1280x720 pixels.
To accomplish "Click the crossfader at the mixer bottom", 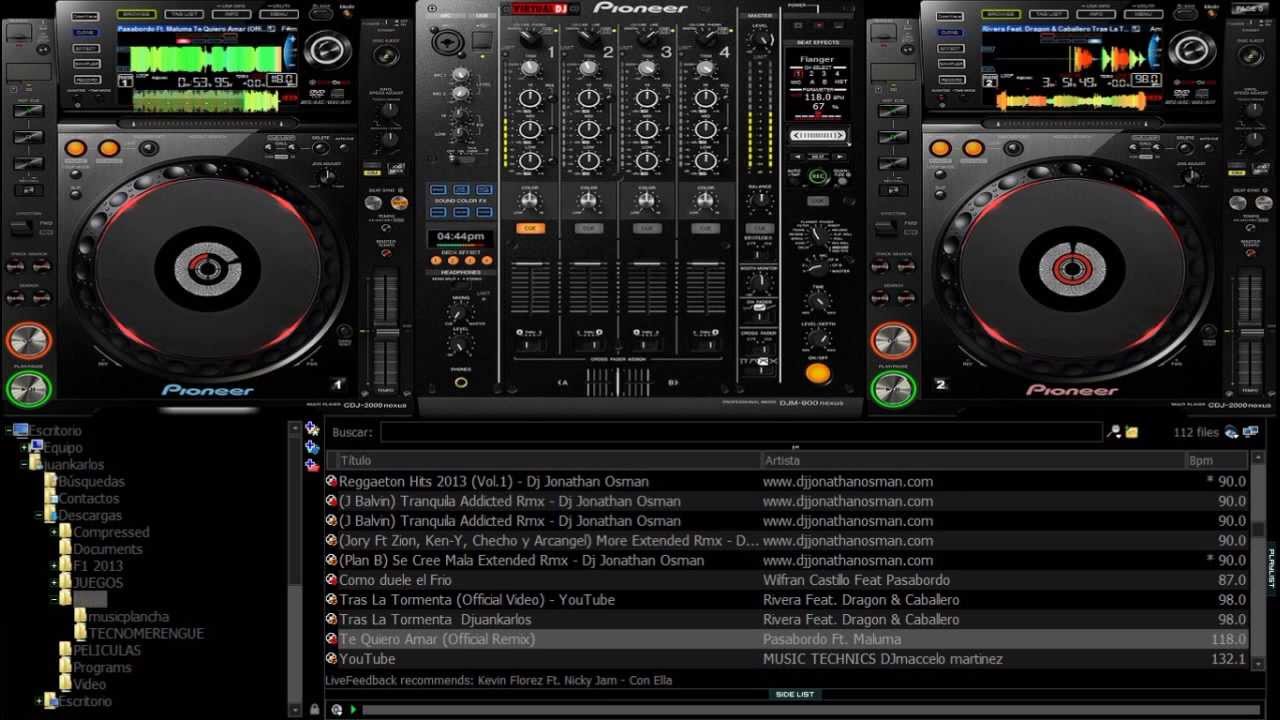I will click(617, 382).
